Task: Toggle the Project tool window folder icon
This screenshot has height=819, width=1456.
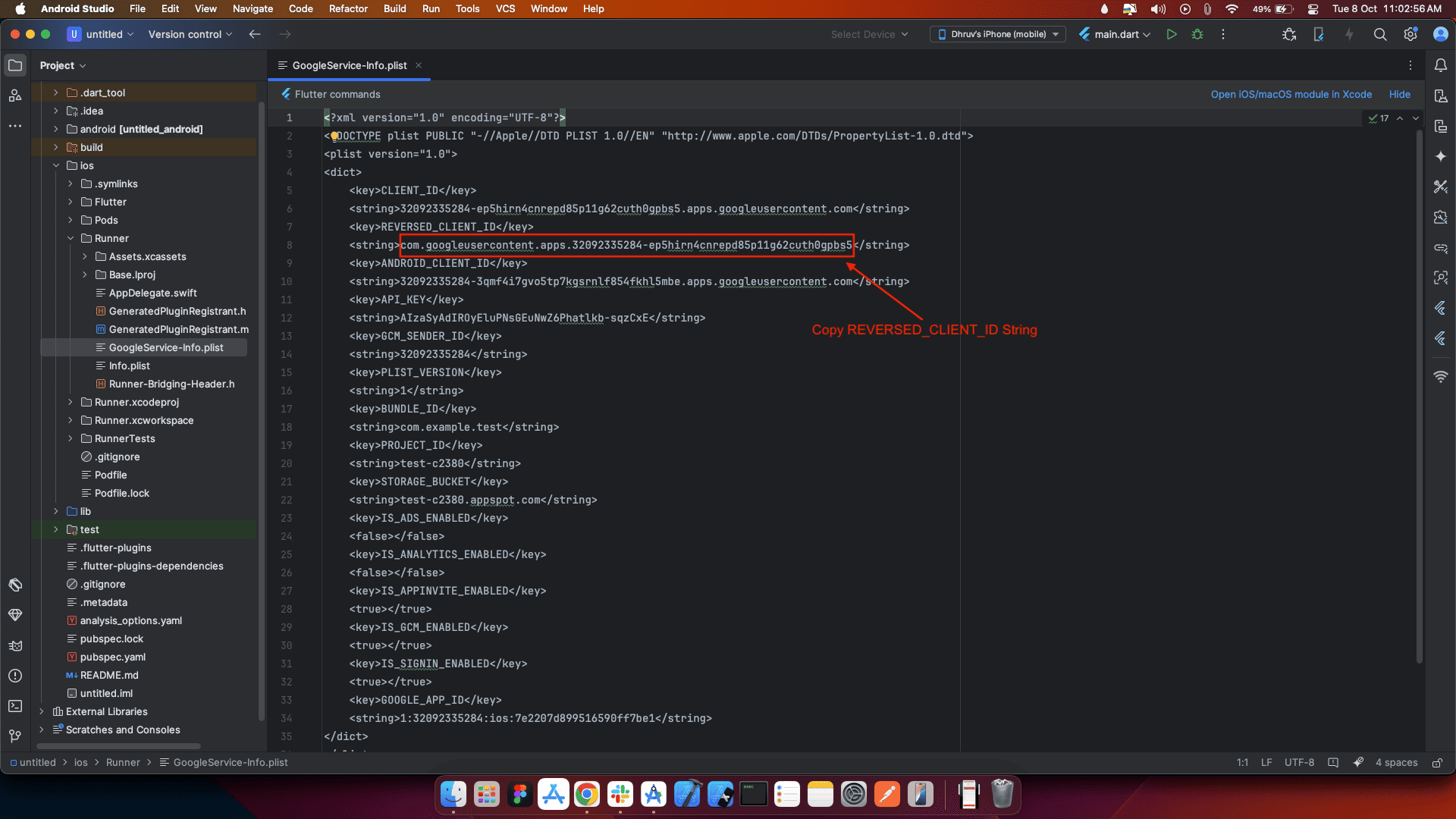Action: pos(15,66)
